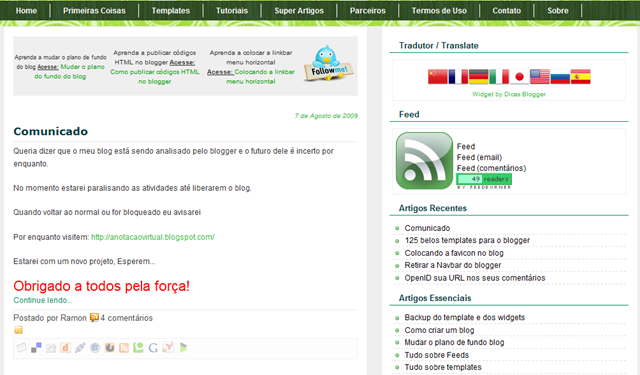Translate page with German flag
This screenshot has height=375, width=640.
(x=478, y=77)
